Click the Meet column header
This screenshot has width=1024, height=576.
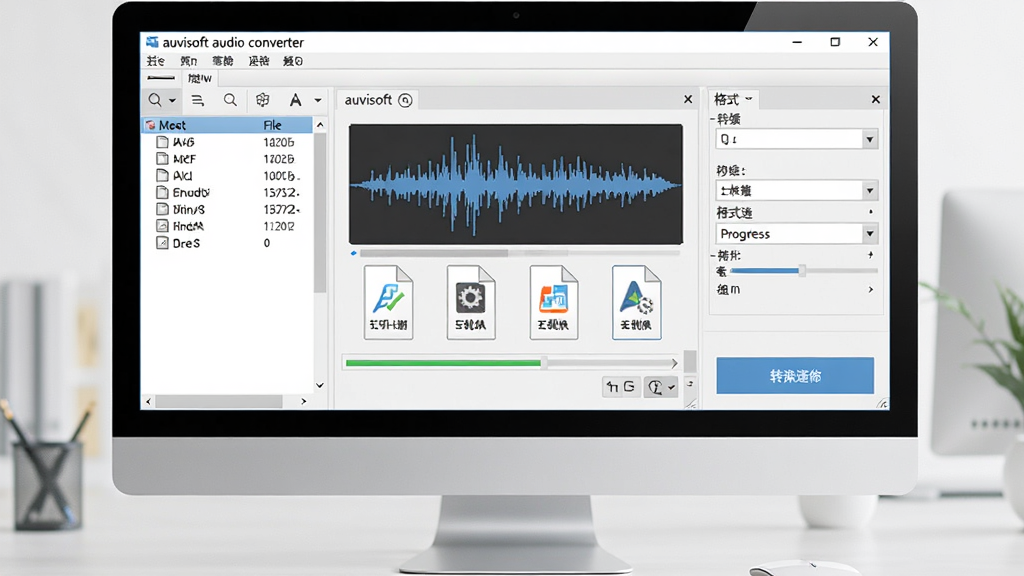coord(172,125)
